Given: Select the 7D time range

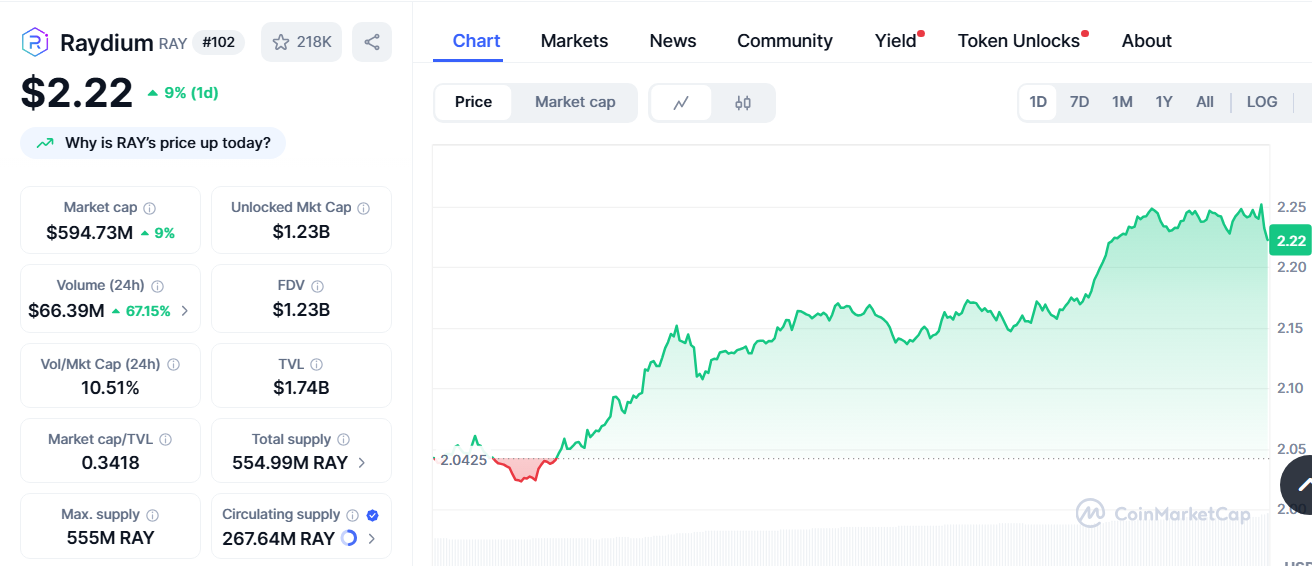Looking at the screenshot, I should click(1079, 102).
